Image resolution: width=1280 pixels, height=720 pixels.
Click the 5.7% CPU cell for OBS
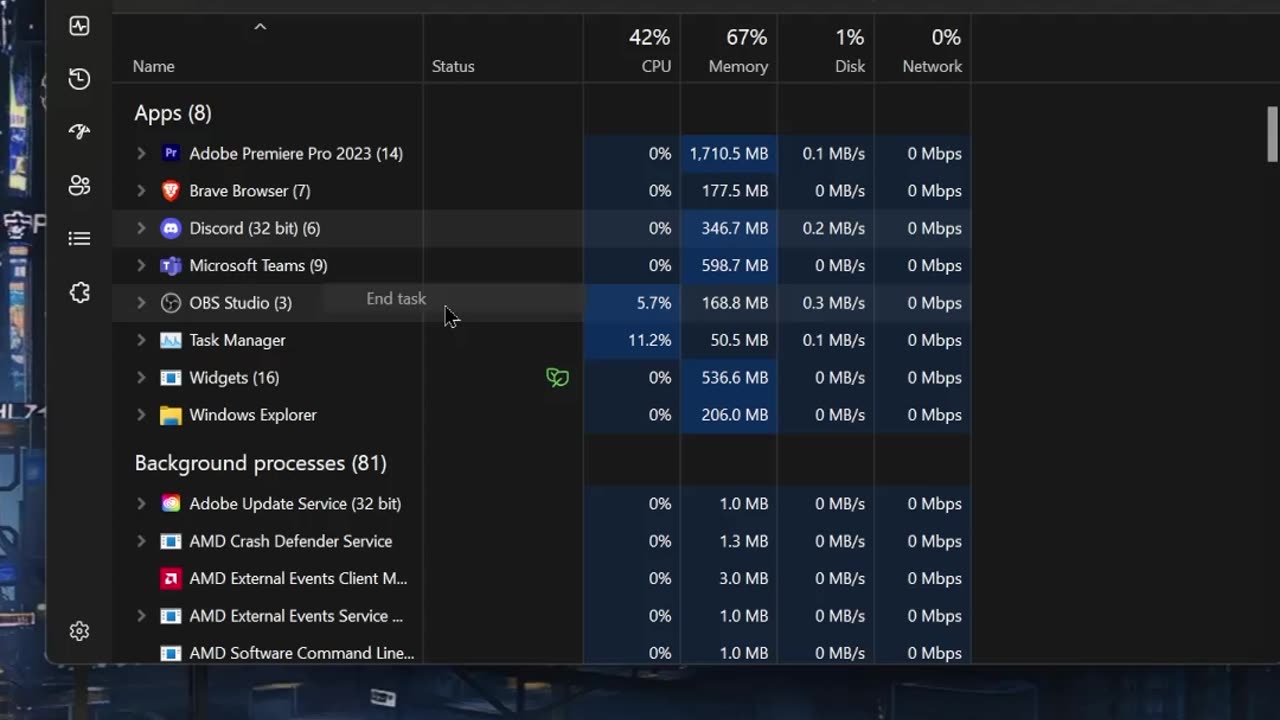(x=632, y=303)
